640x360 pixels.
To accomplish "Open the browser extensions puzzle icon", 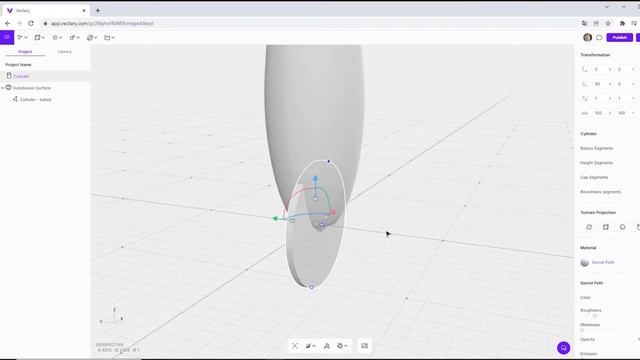I will pos(622,23).
